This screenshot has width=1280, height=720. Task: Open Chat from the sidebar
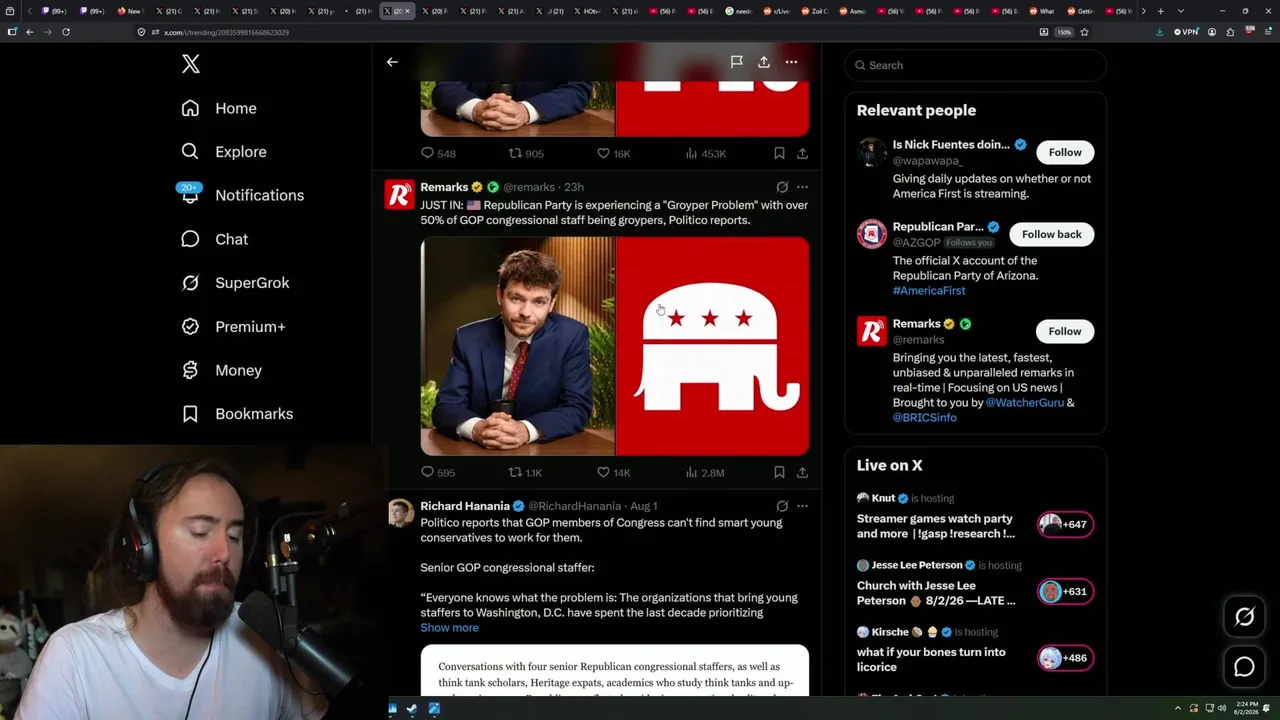click(214, 239)
